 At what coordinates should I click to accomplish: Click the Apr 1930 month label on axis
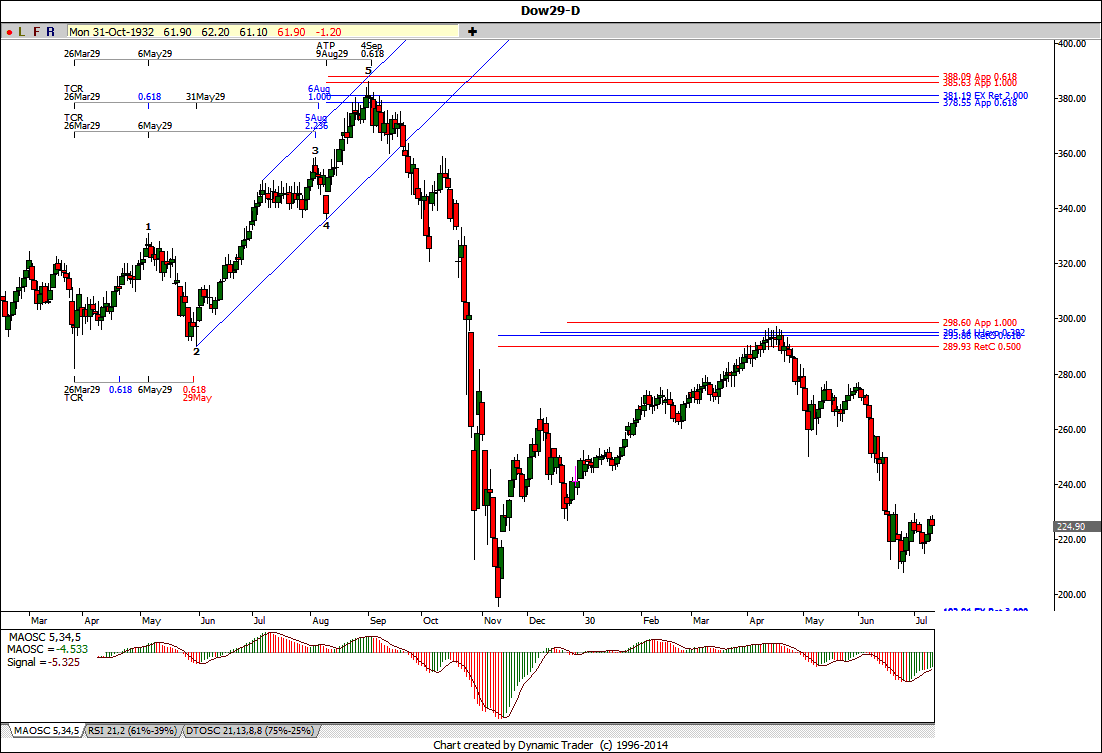756,621
